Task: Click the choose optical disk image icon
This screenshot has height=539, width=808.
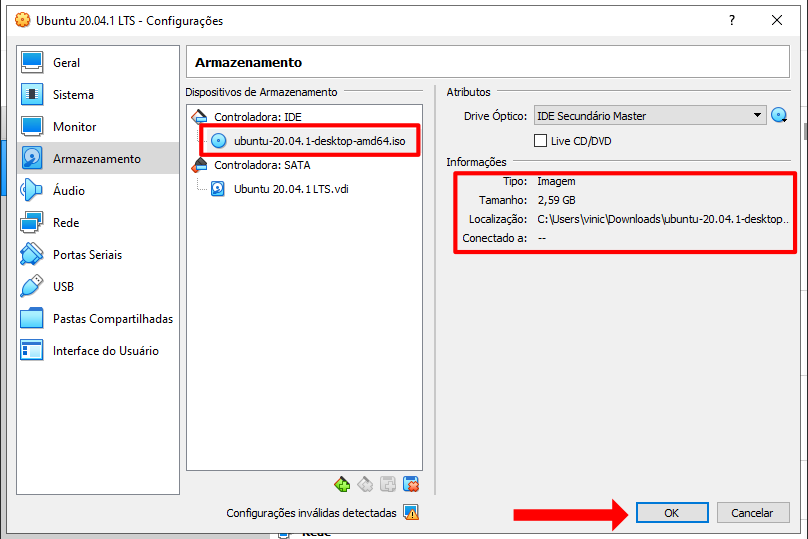Action: [779, 115]
